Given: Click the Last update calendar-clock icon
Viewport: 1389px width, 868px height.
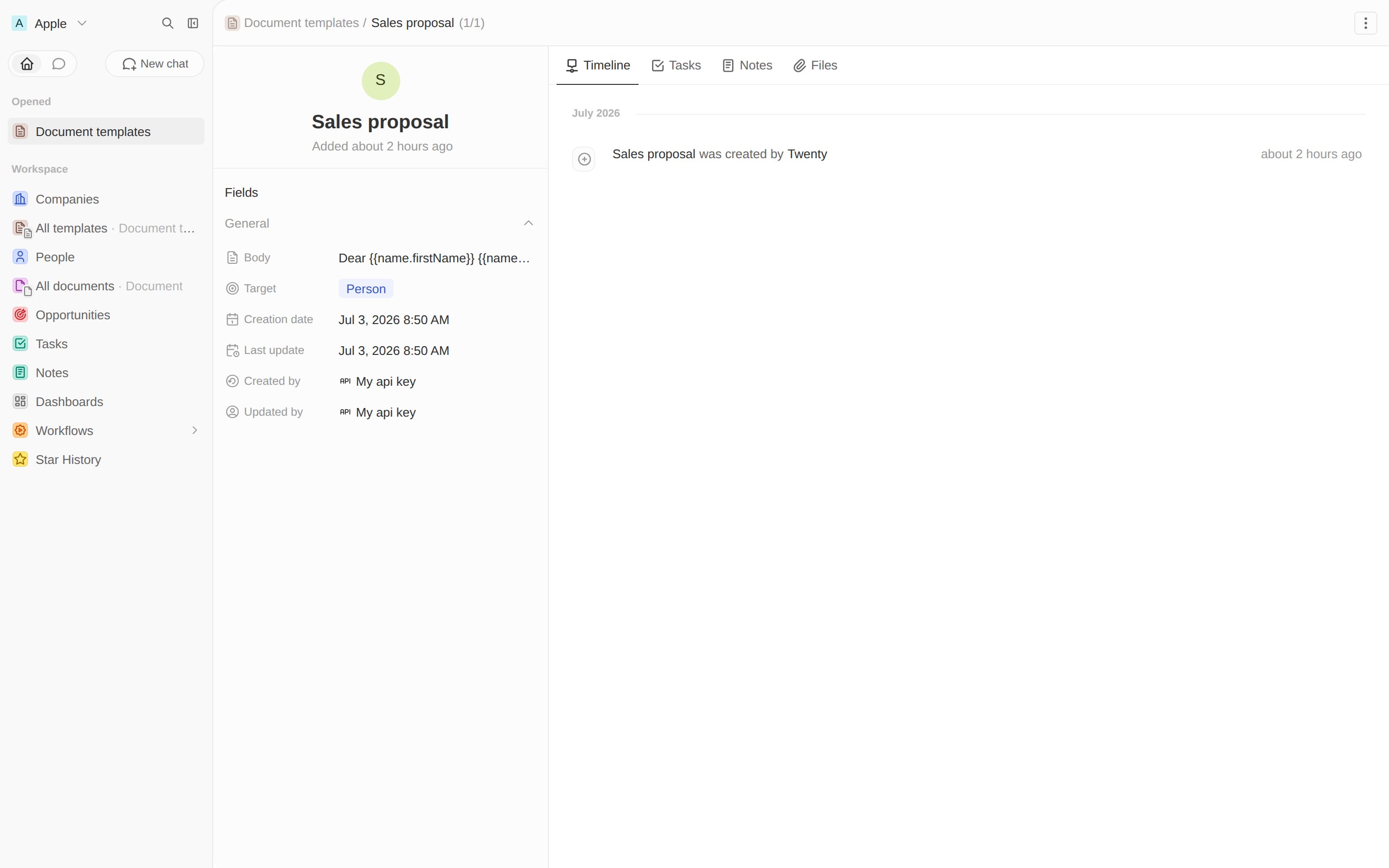Looking at the screenshot, I should coord(232,350).
